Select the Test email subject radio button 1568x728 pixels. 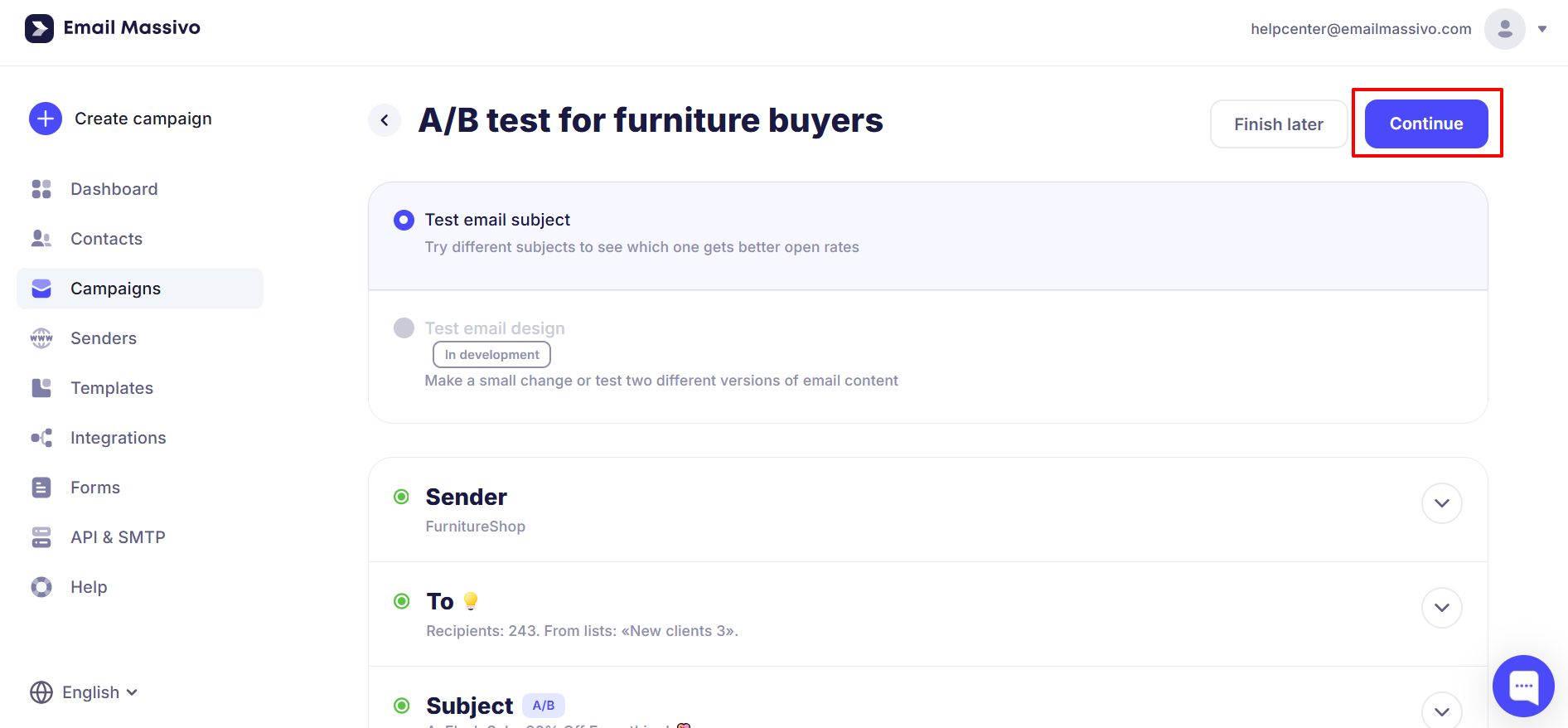tap(404, 220)
